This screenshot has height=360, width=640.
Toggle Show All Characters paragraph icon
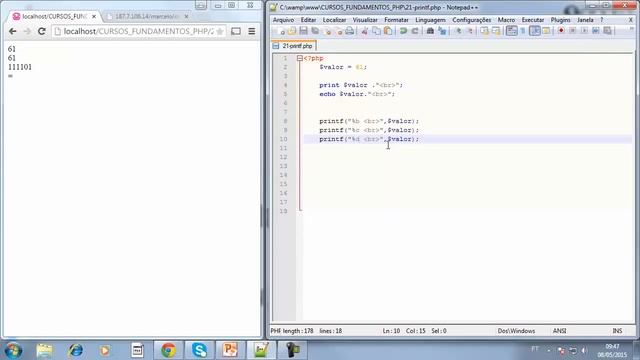click(523, 31)
